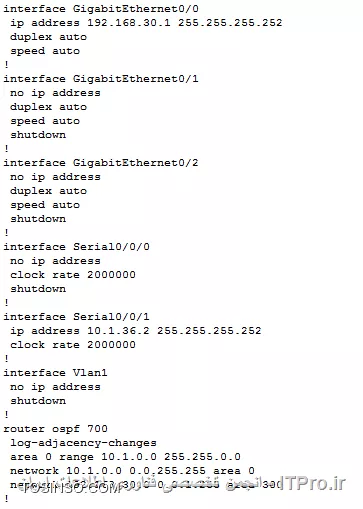Click the 'log-adjacency-changes' text

(83, 443)
